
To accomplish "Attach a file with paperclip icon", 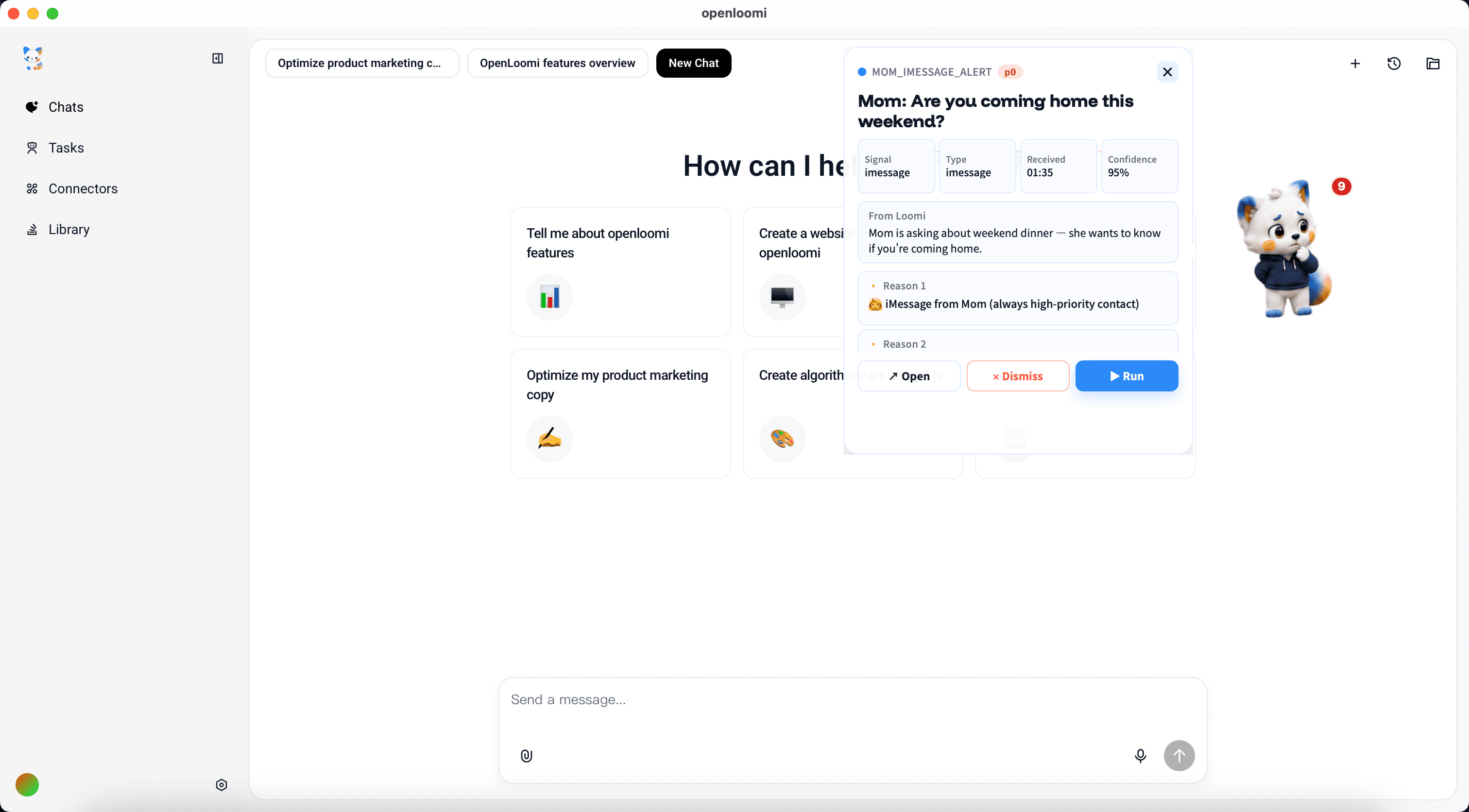I will click(x=526, y=756).
